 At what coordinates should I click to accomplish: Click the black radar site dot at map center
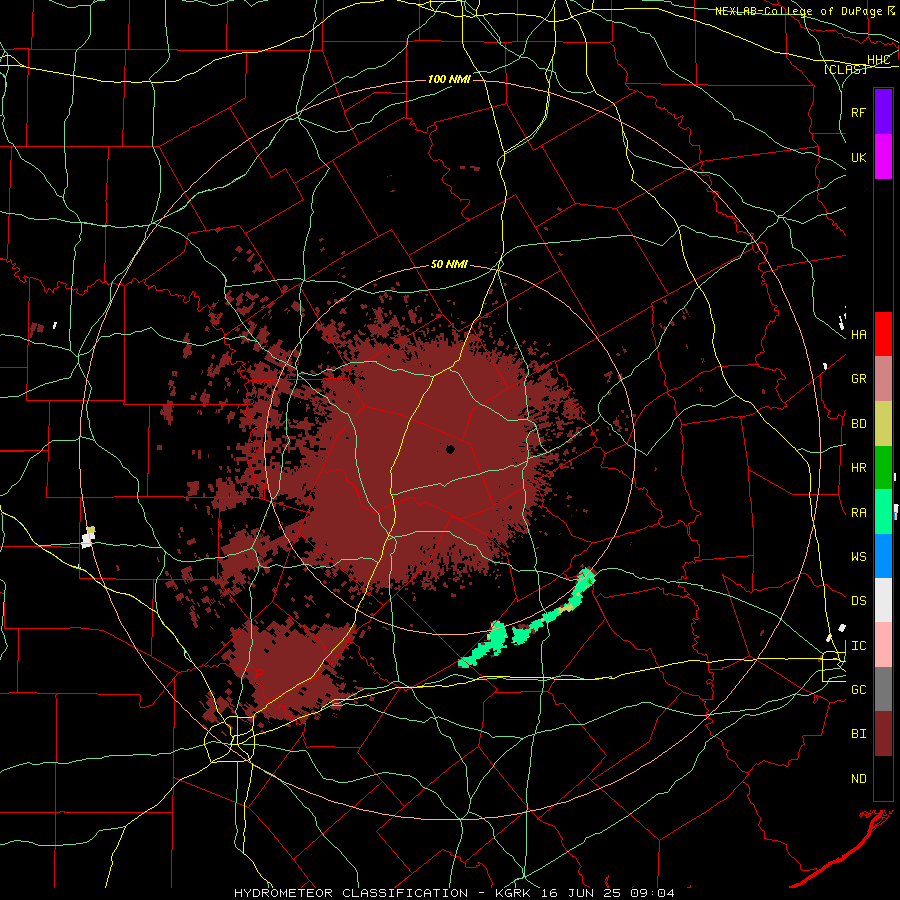point(450,449)
